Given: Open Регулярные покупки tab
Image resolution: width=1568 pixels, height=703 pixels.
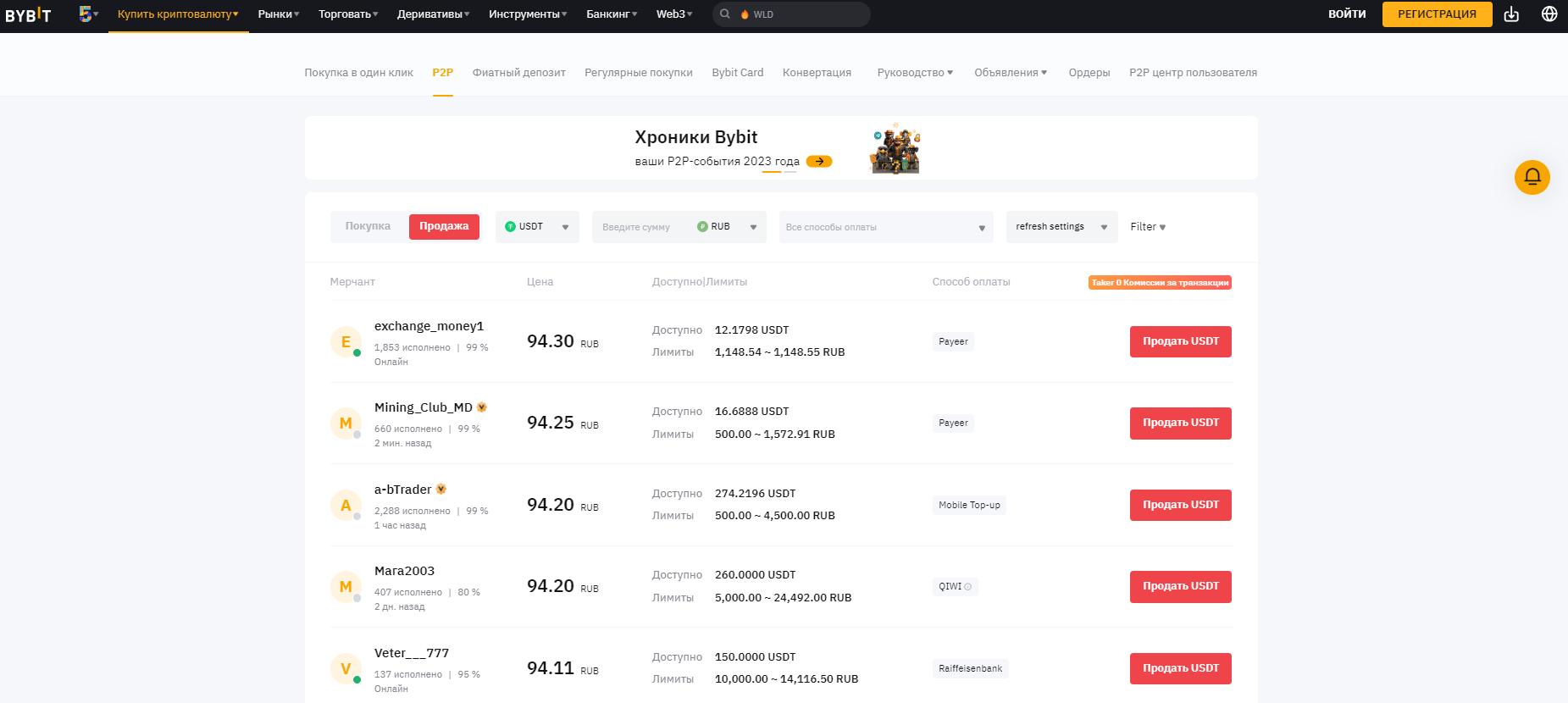Looking at the screenshot, I should click(x=639, y=73).
